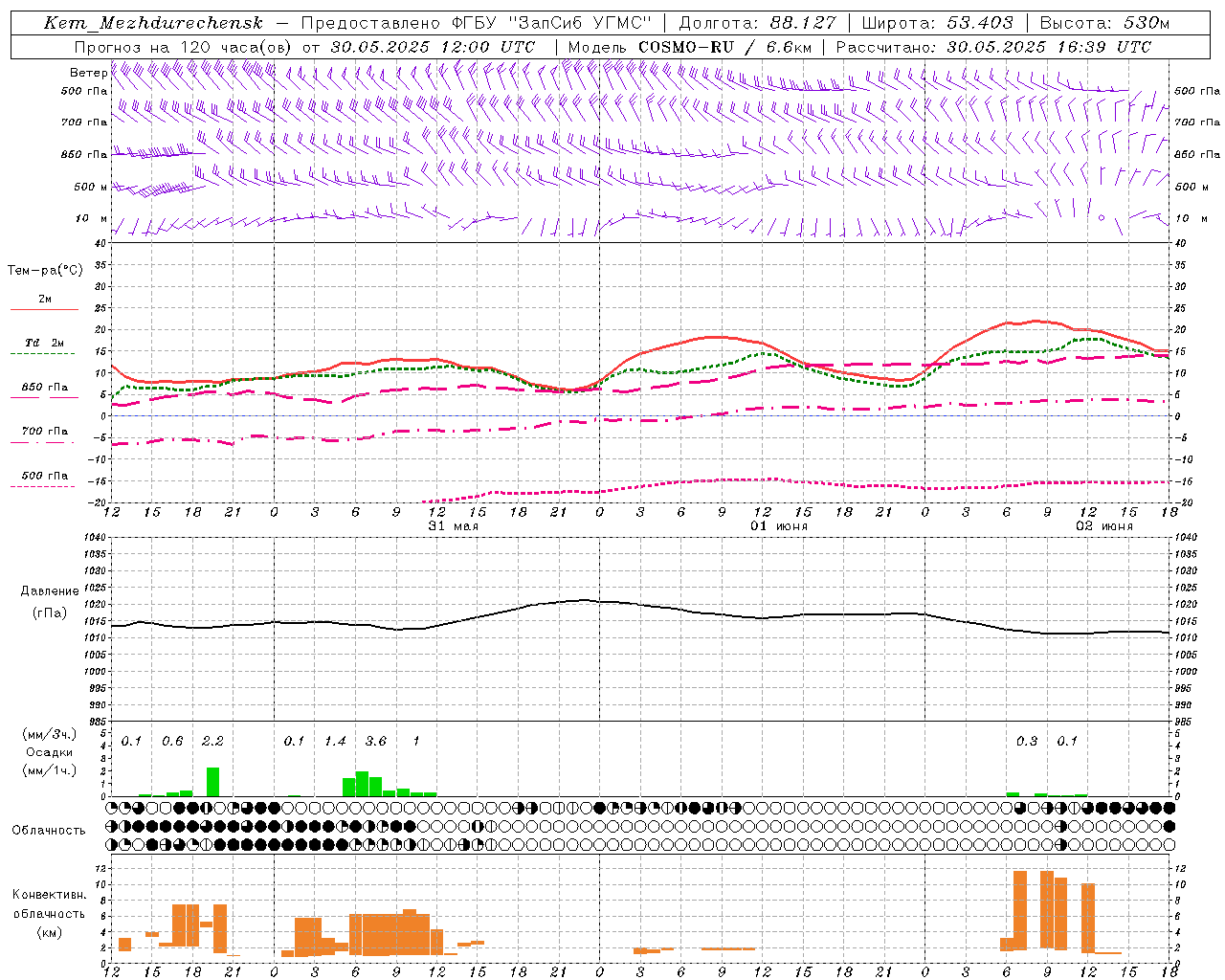1225x980 pixels.
Task: Select the Модель COSMO-RU / 6.6км label
Action: coord(690,46)
